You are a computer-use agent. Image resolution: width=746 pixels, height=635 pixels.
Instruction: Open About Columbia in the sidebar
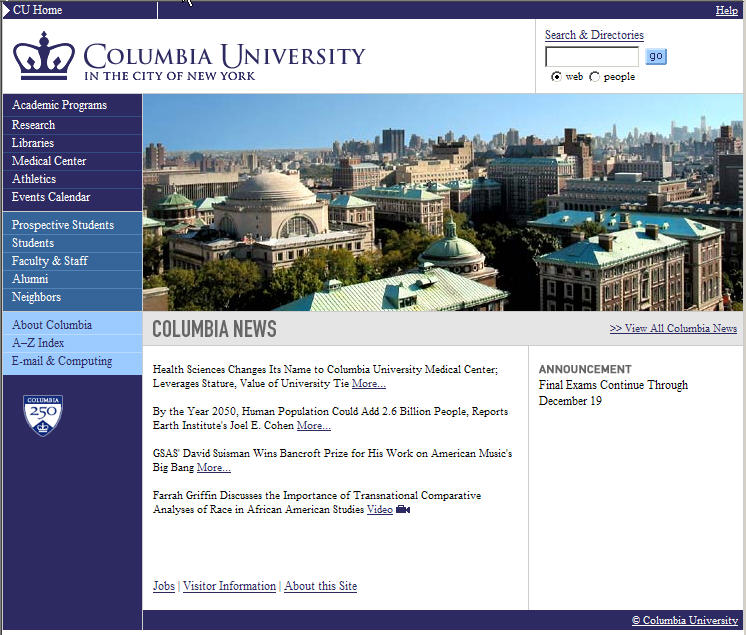52,325
